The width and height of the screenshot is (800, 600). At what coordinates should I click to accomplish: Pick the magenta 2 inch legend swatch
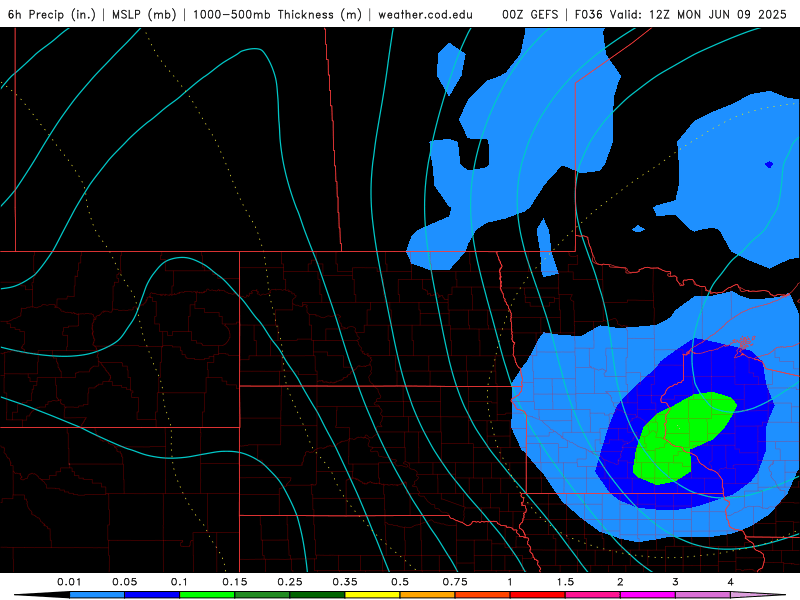(648, 595)
